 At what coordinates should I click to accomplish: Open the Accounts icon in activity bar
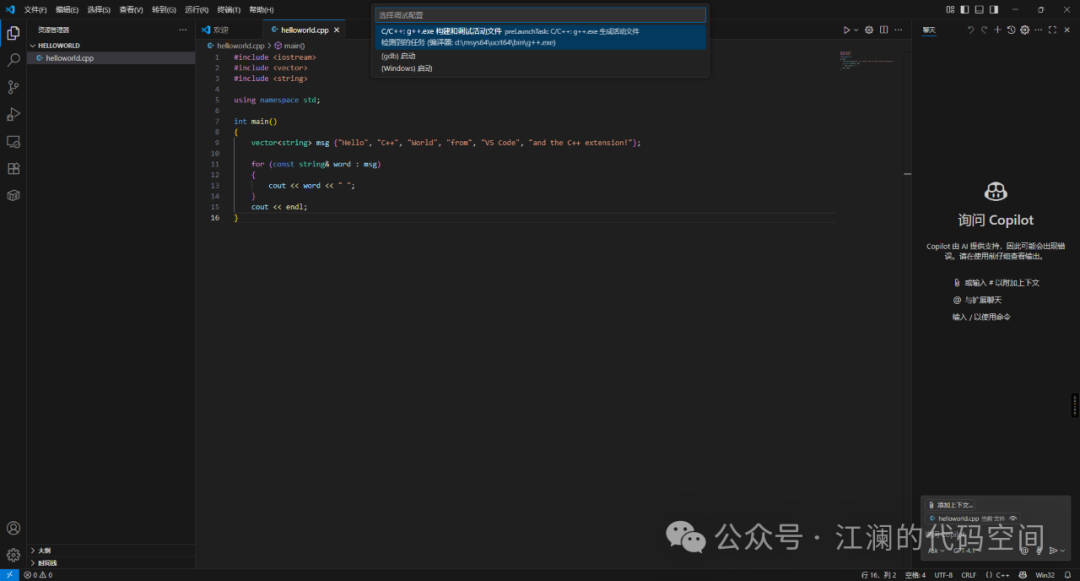tap(13, 528)
